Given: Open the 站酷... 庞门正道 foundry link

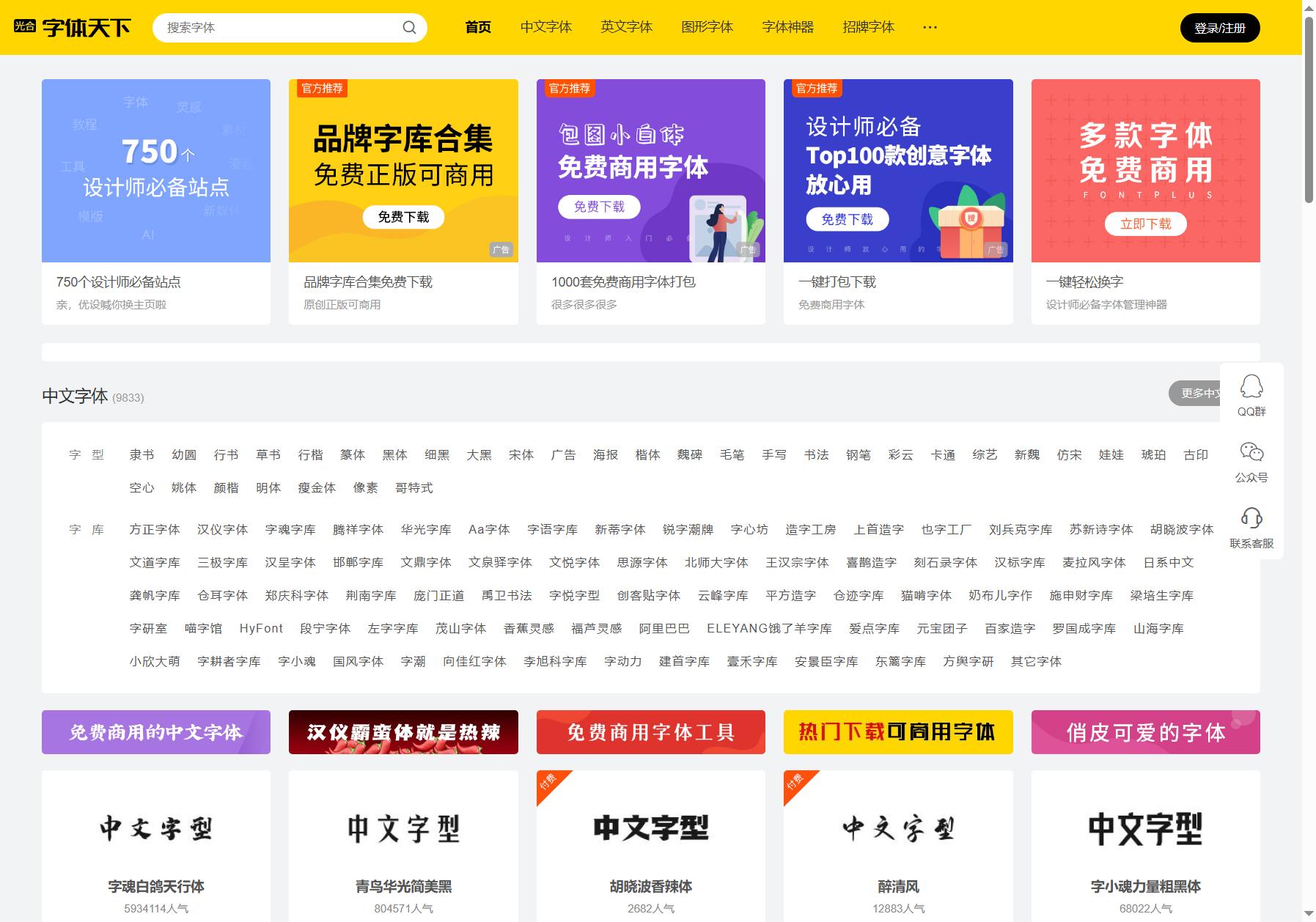Looking at the screenshot, I should tap(439, 596).
